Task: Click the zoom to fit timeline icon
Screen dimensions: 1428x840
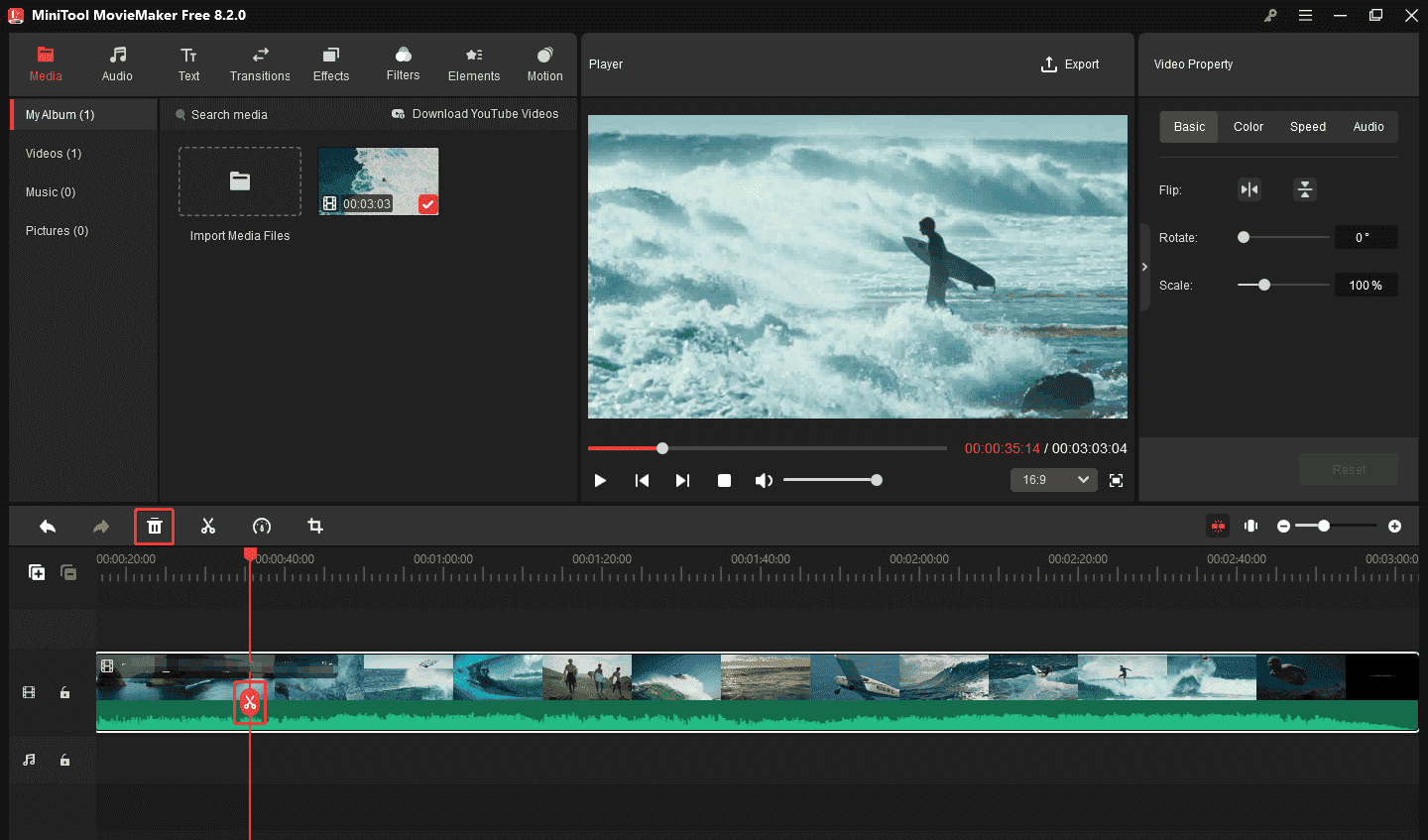Action: click(x=1251, y=526)
